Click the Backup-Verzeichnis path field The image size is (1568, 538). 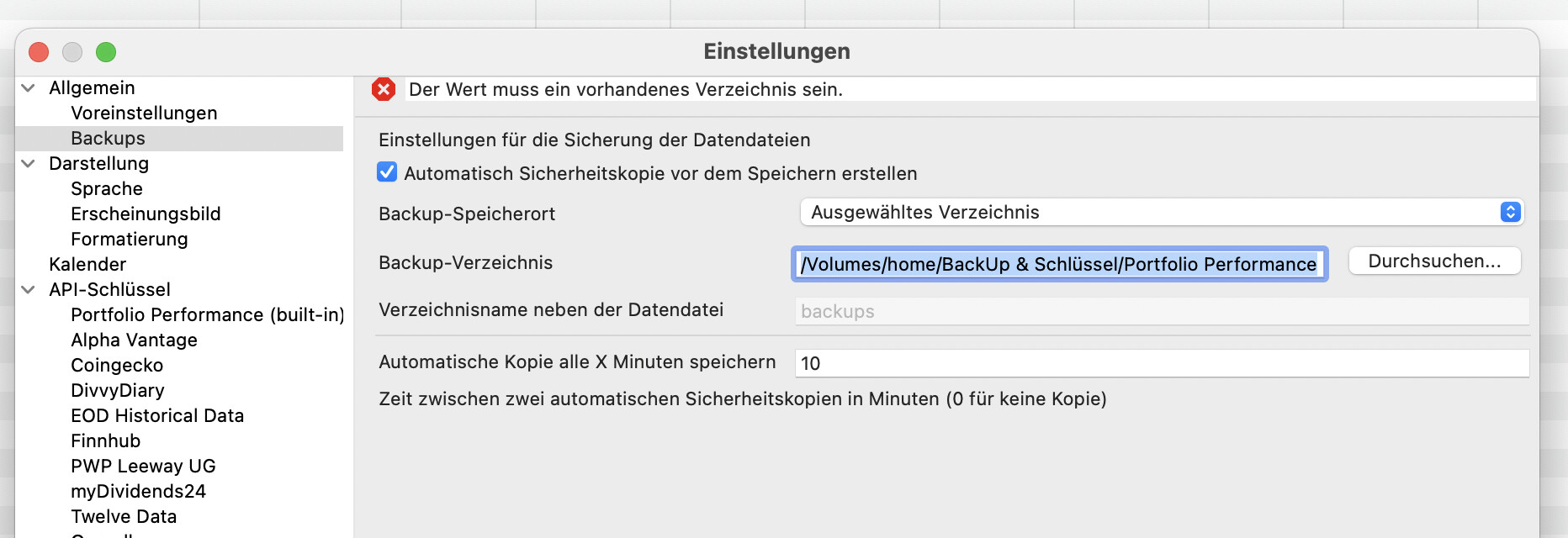pyautogui.click(x=1058, y=264)
